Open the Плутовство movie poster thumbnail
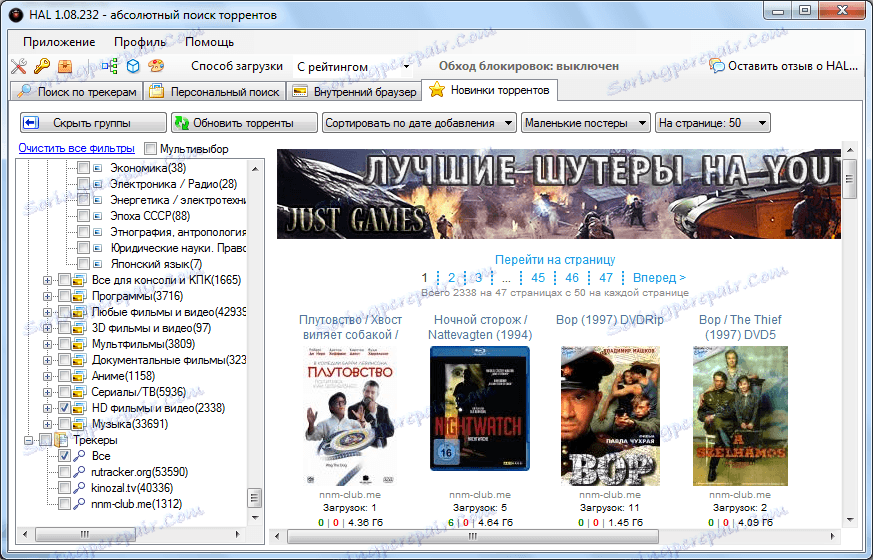 tap(351, 416)
